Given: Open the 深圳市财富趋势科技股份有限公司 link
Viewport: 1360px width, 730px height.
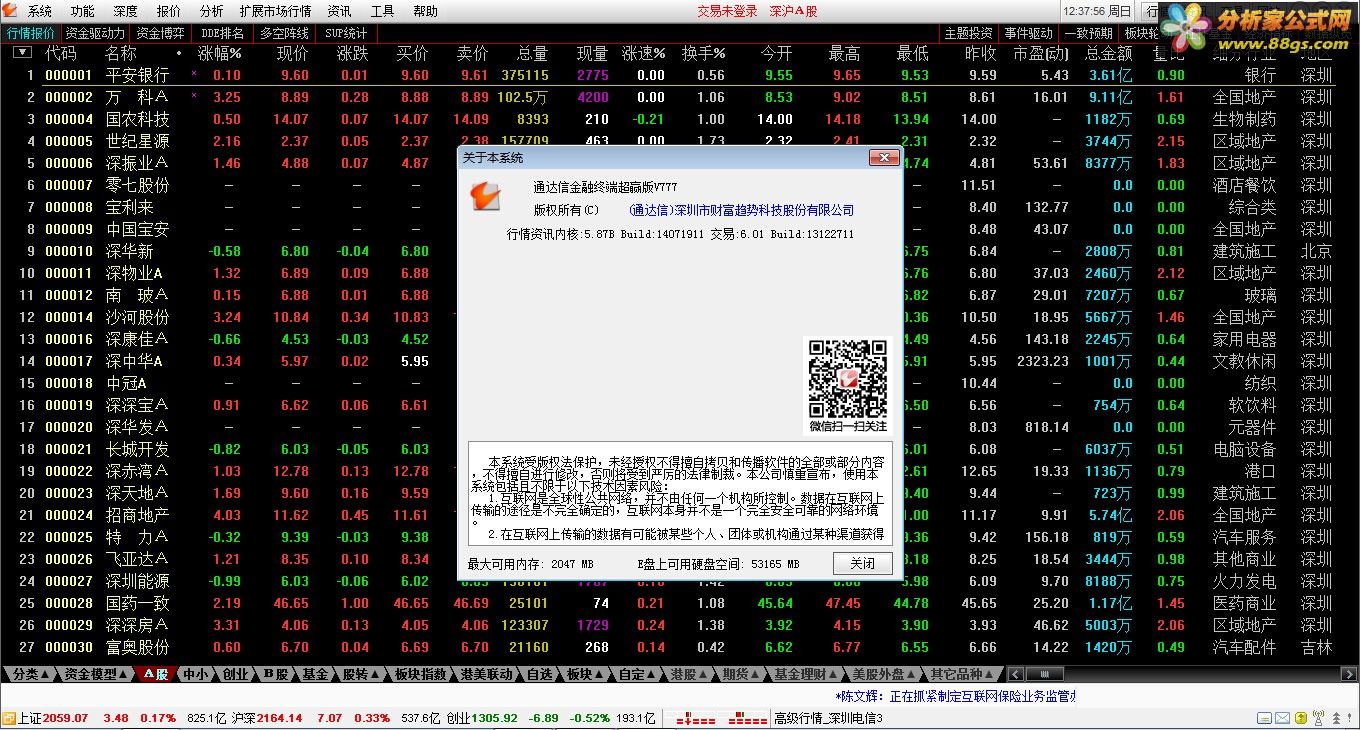Looking at the screenshot, I should pos(742,210).
